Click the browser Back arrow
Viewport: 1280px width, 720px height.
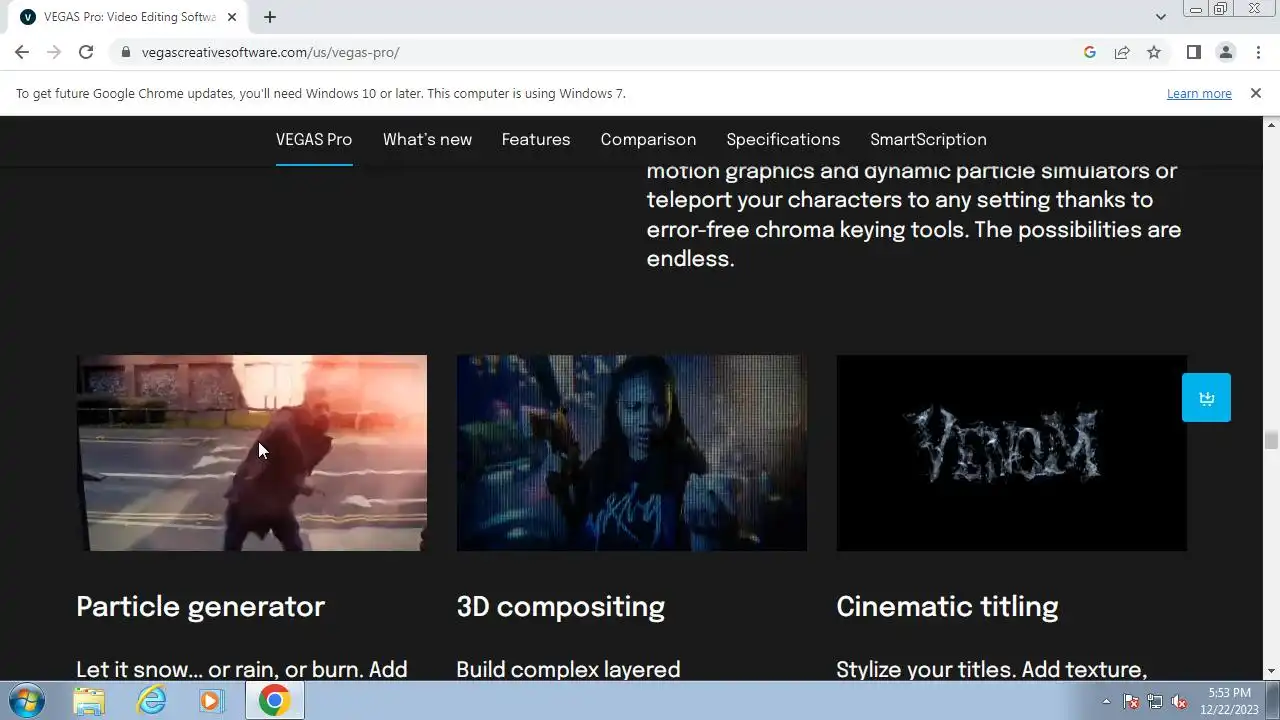tap(22, 52)
